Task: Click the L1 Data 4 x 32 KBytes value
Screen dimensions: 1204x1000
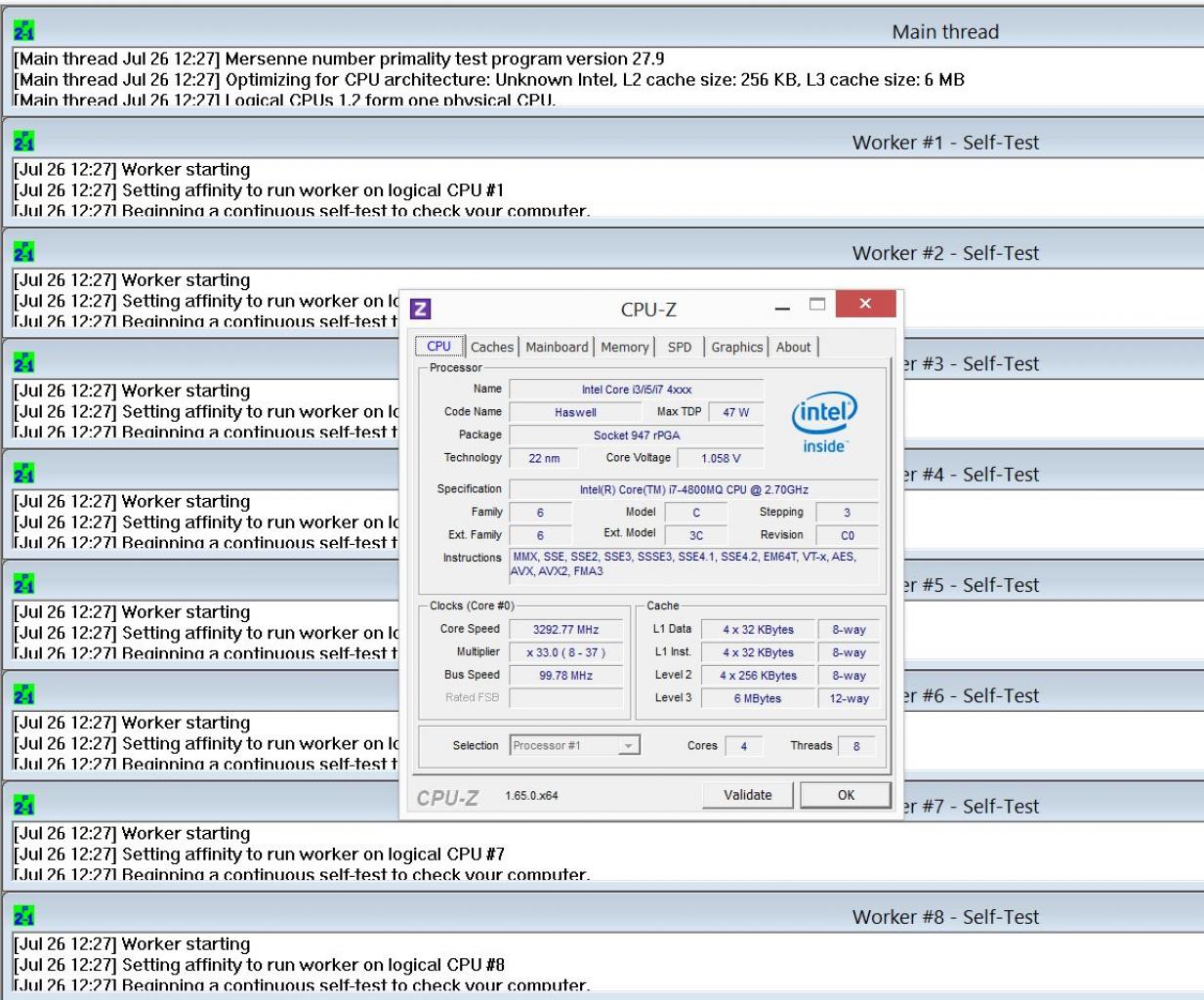Action: coord(758,630)
